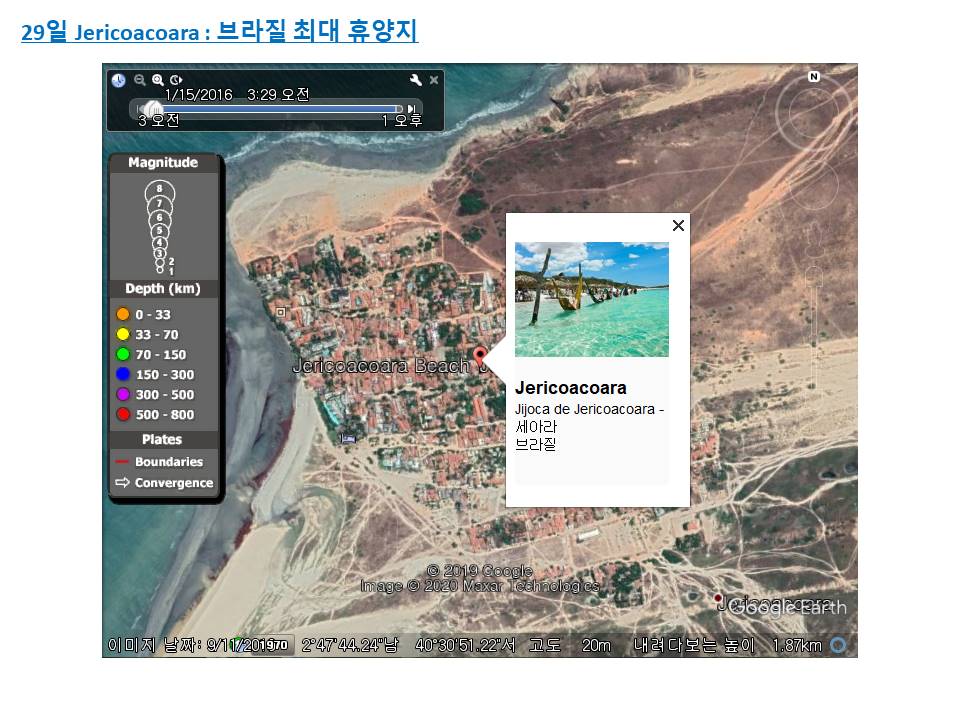Click the 1/15/2016 3:29 time label
Viewport: 960px width, 720px height.
(237, 94)
